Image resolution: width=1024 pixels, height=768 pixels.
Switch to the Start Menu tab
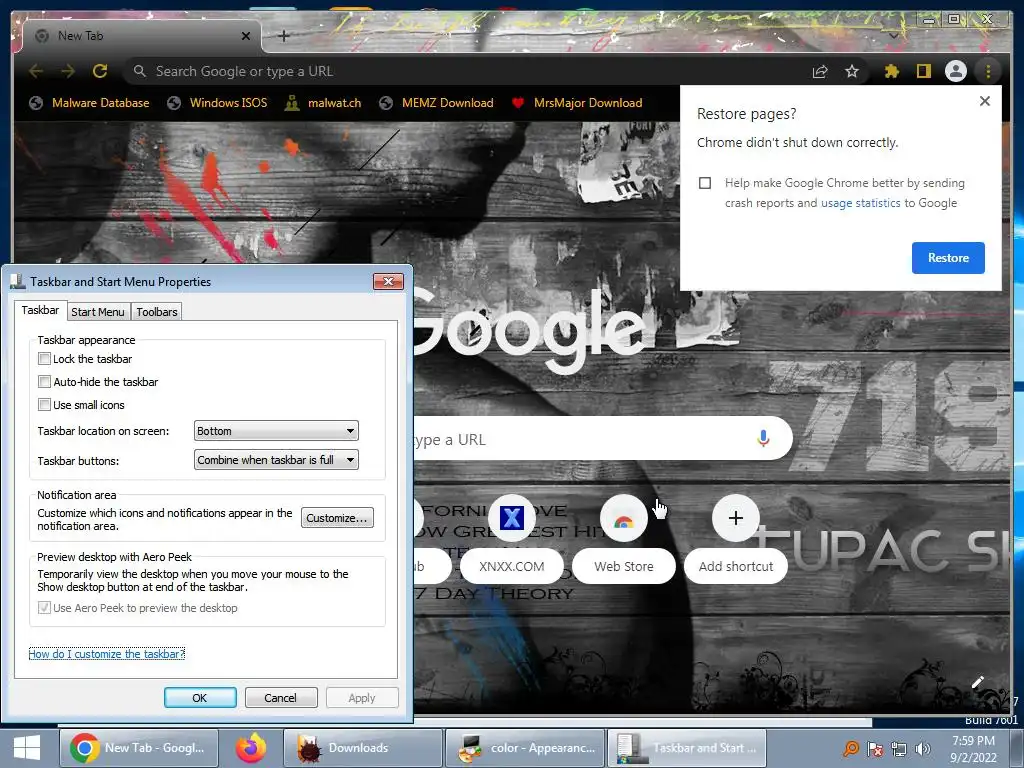(98, 312)
